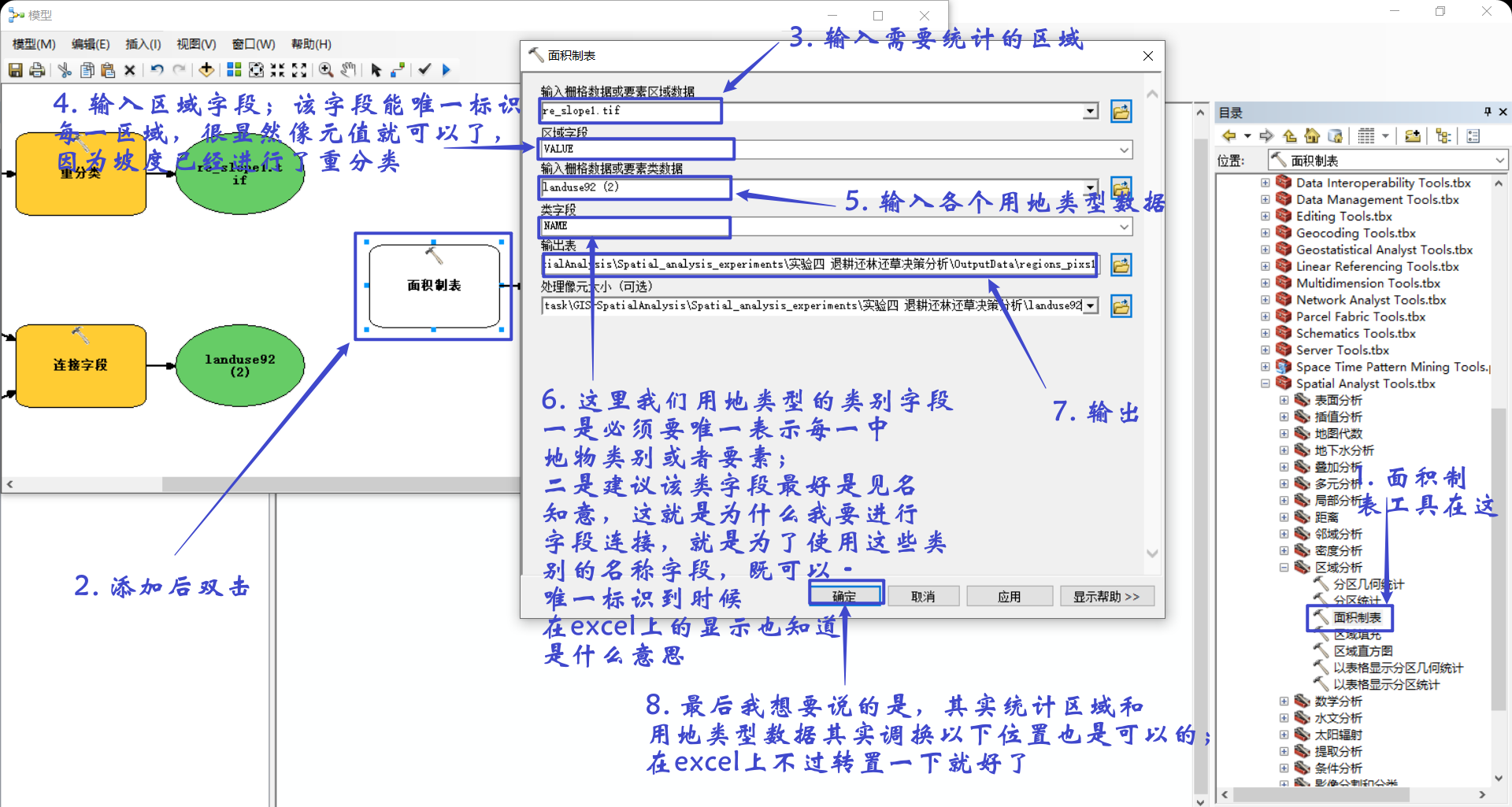The image size is (1512, 807).
Task: Select 以表格显示分区统计 tool
Action: 1386,684
